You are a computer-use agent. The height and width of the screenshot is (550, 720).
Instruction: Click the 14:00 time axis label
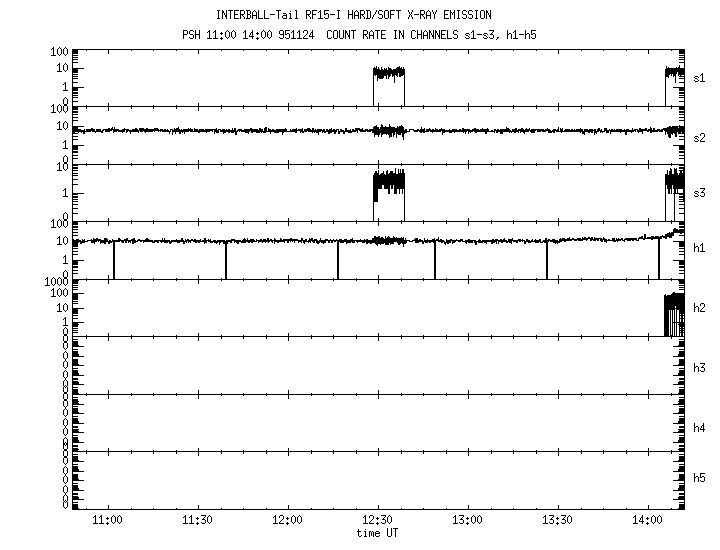pyautogui.click(x=647, y=520)
